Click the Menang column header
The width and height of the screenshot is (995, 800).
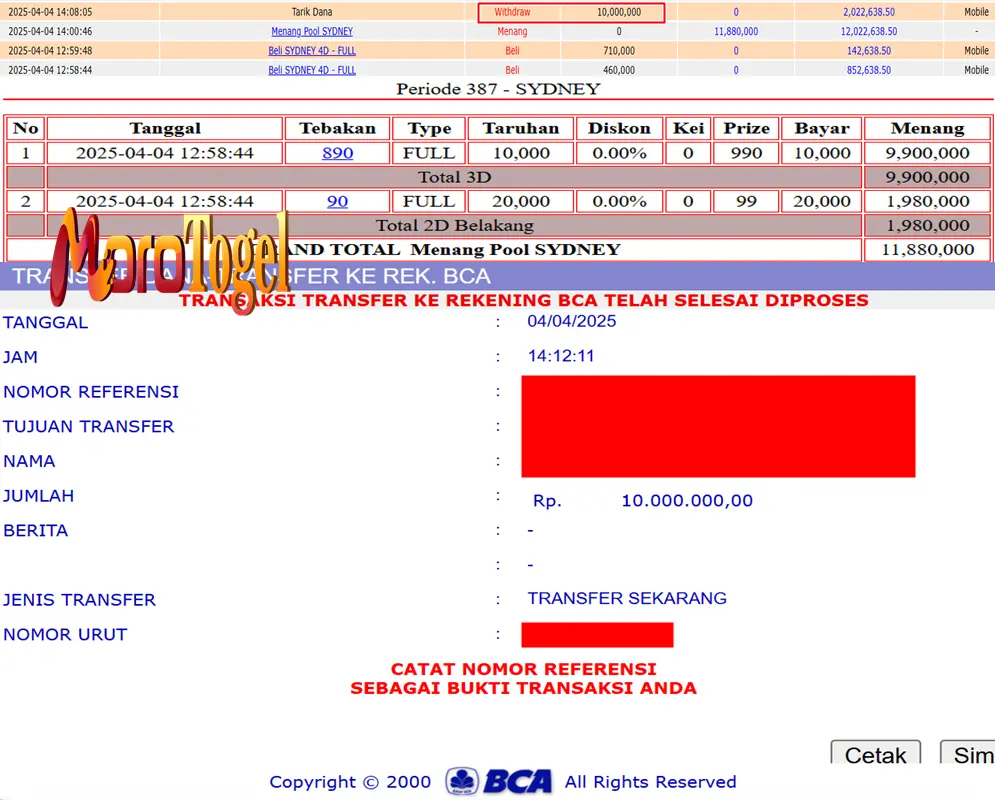tap(928, 128)
